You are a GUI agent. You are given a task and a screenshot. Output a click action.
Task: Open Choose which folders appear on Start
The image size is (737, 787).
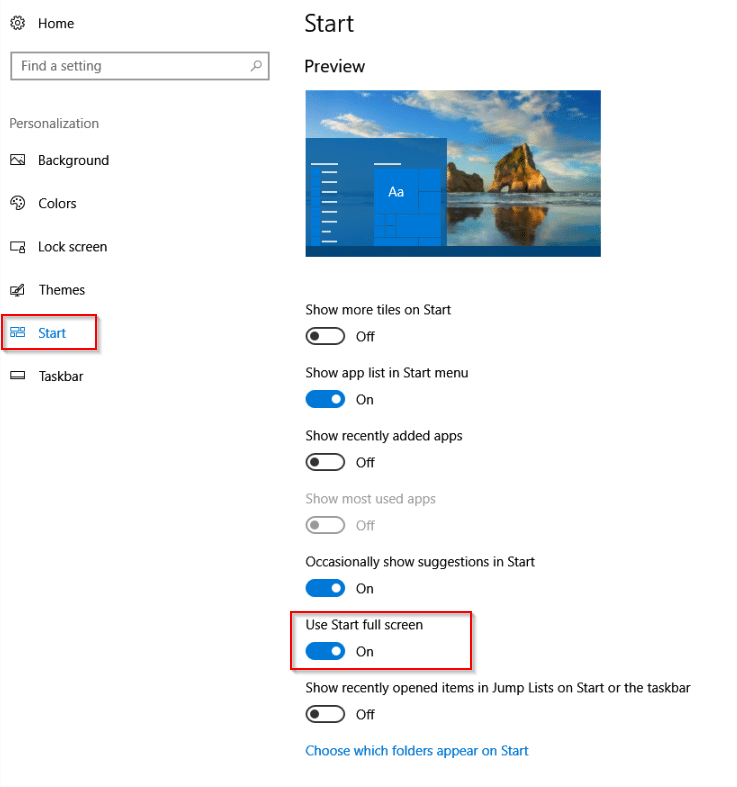pos(417,751)
